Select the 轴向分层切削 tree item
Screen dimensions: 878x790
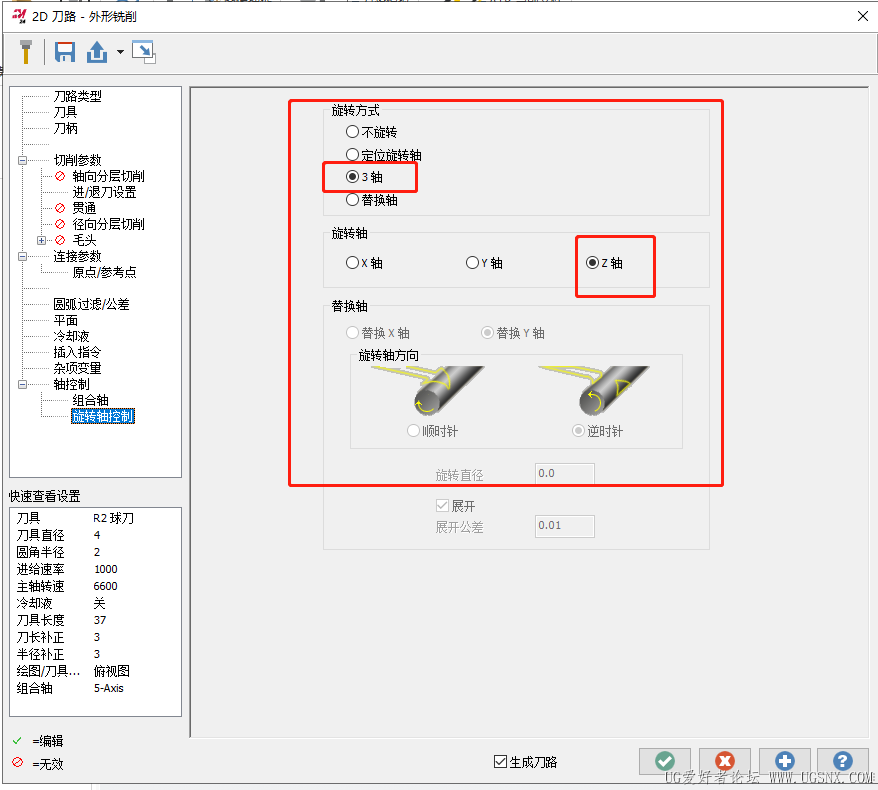pyautogui.click(x=108, y=176)
